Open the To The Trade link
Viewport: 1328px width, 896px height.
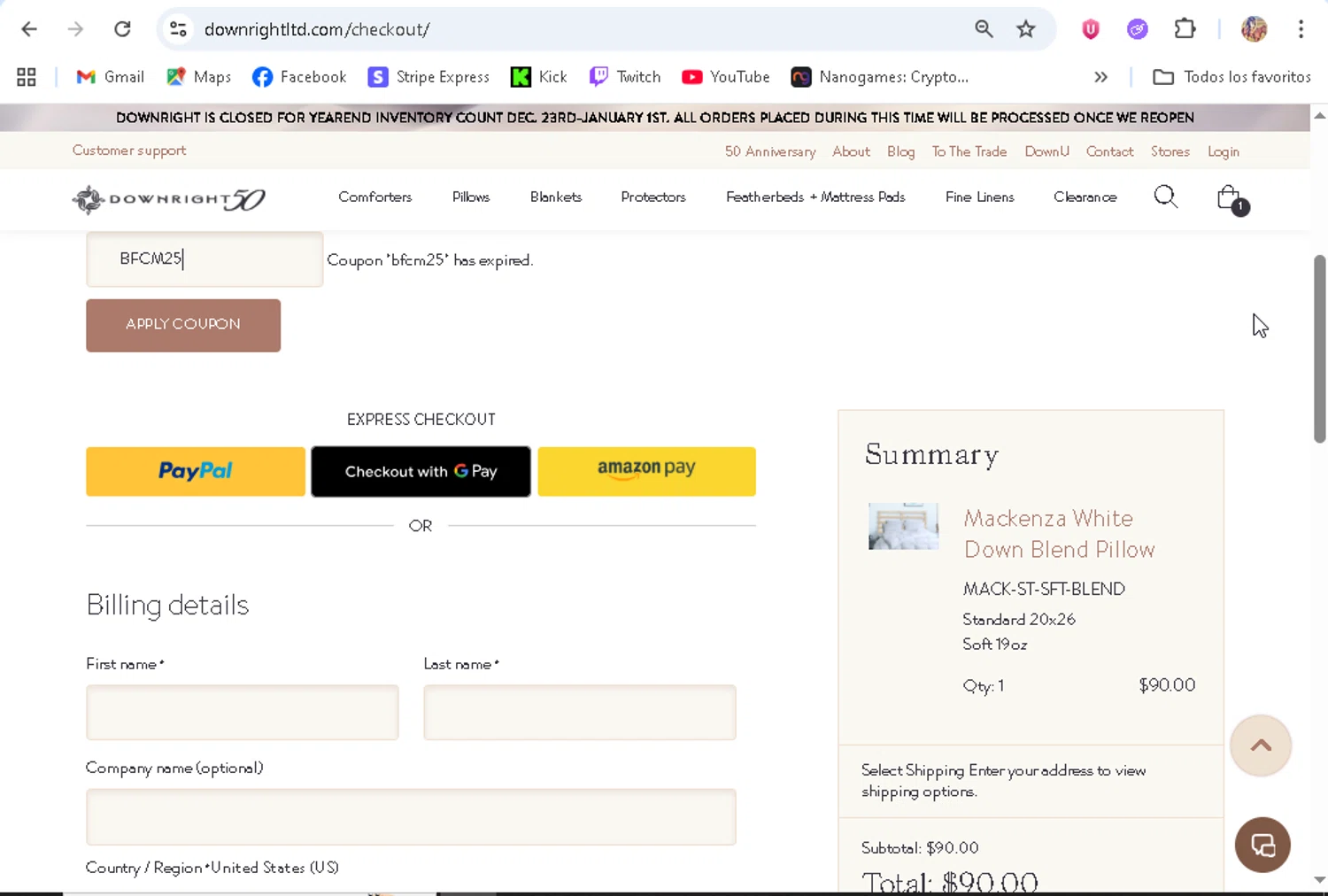pyautogui.click(x=969, y=151)
